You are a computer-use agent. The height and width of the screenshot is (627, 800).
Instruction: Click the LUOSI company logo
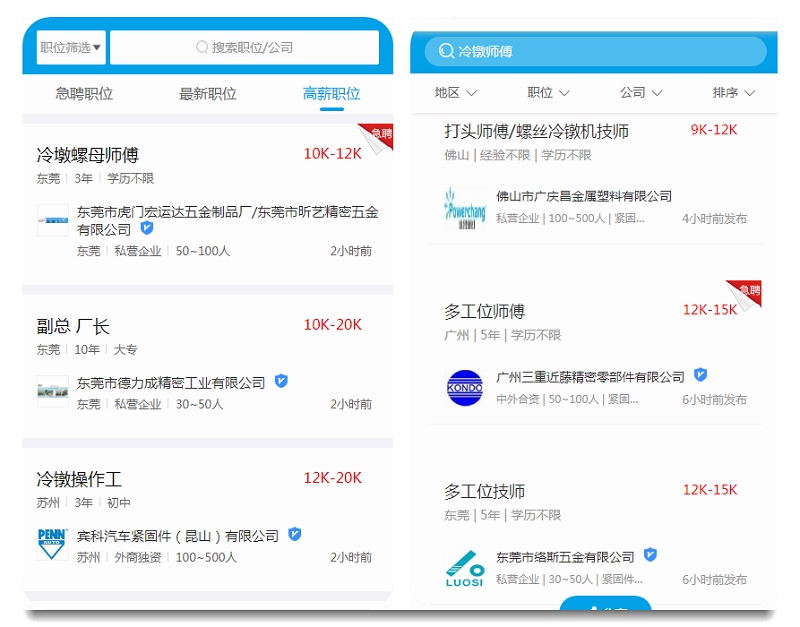point(463,566)
